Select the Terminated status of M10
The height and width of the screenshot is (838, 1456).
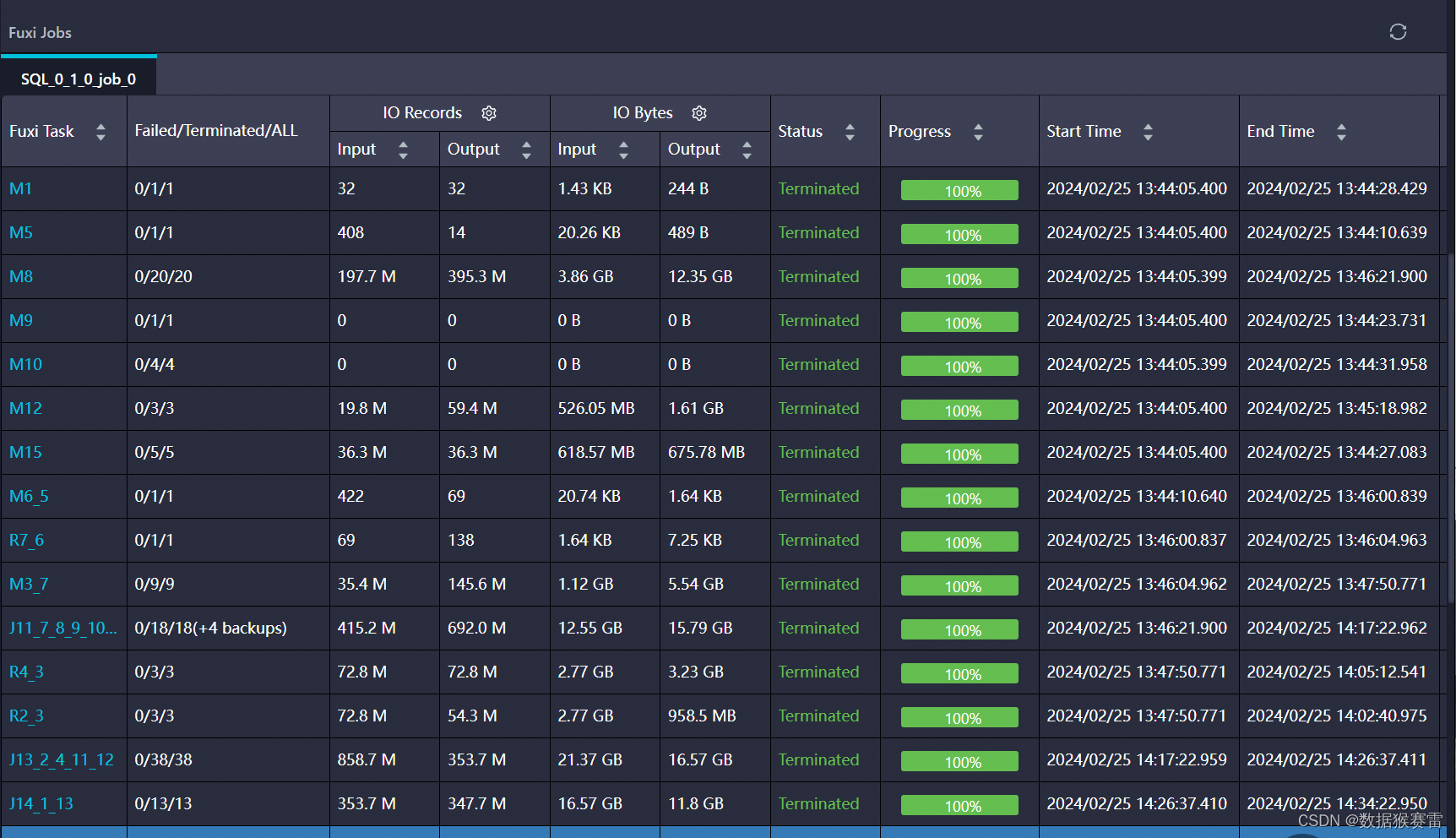pos(818,364)
